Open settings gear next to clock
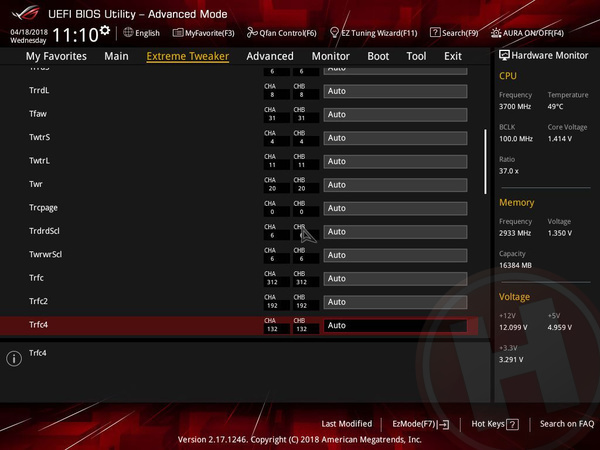 pyautogui.click(x=105, y=30)
